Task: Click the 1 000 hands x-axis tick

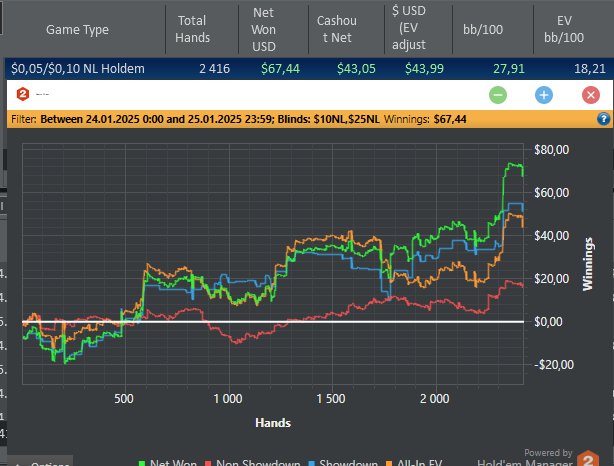Action: point(228,399)
